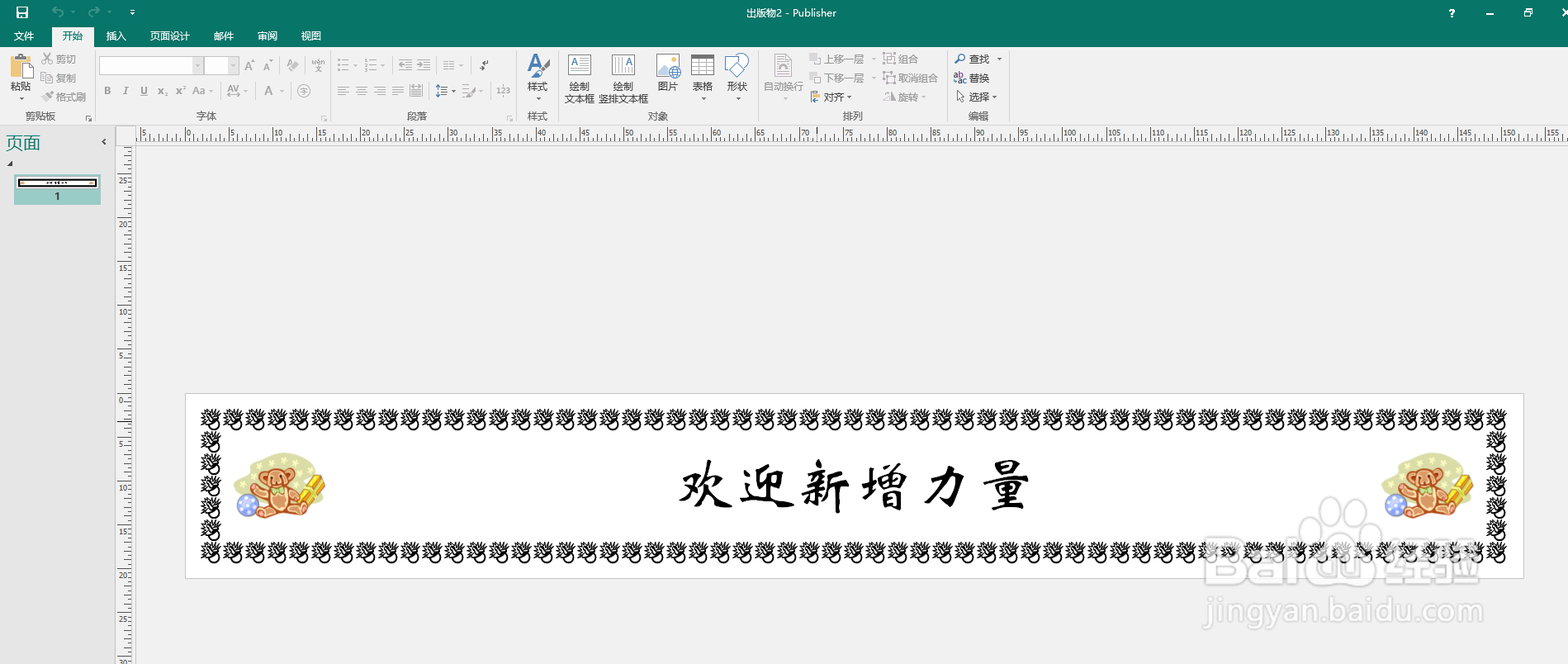
Task: Open the Styles (样式) gallery
Action: [538, 77]
